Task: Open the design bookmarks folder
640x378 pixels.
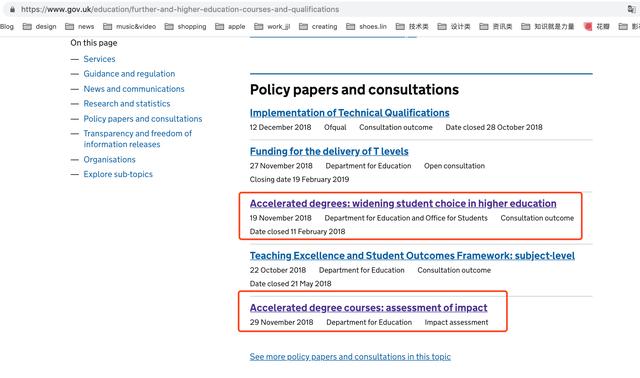Action: coord(40,27)
